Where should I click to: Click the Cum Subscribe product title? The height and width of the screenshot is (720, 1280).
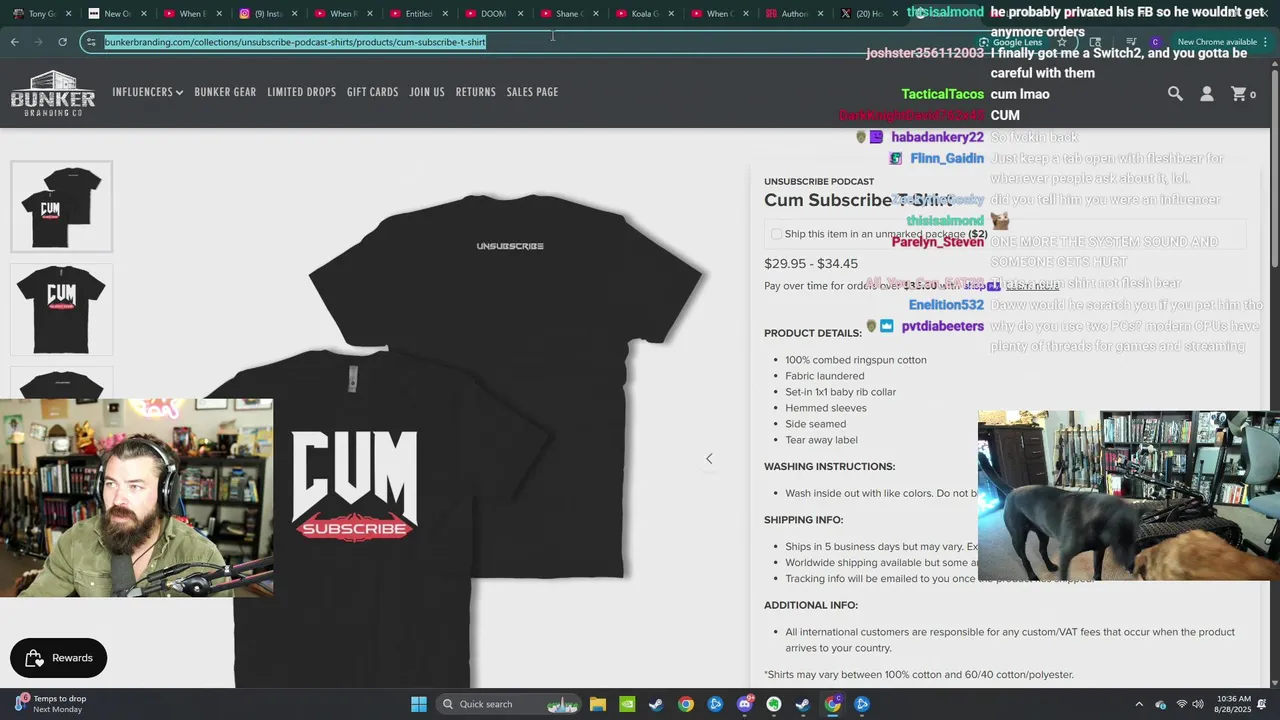tap(857, 200)
